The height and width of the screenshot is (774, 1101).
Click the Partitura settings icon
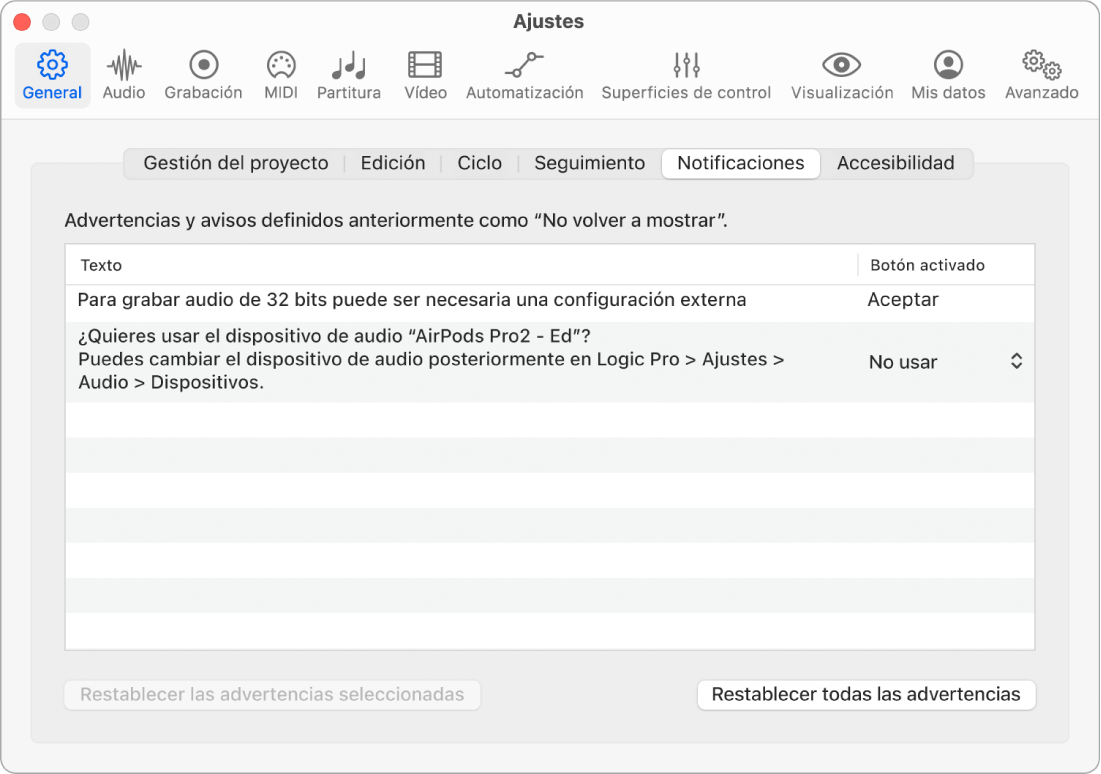click(x=348, y=75)
